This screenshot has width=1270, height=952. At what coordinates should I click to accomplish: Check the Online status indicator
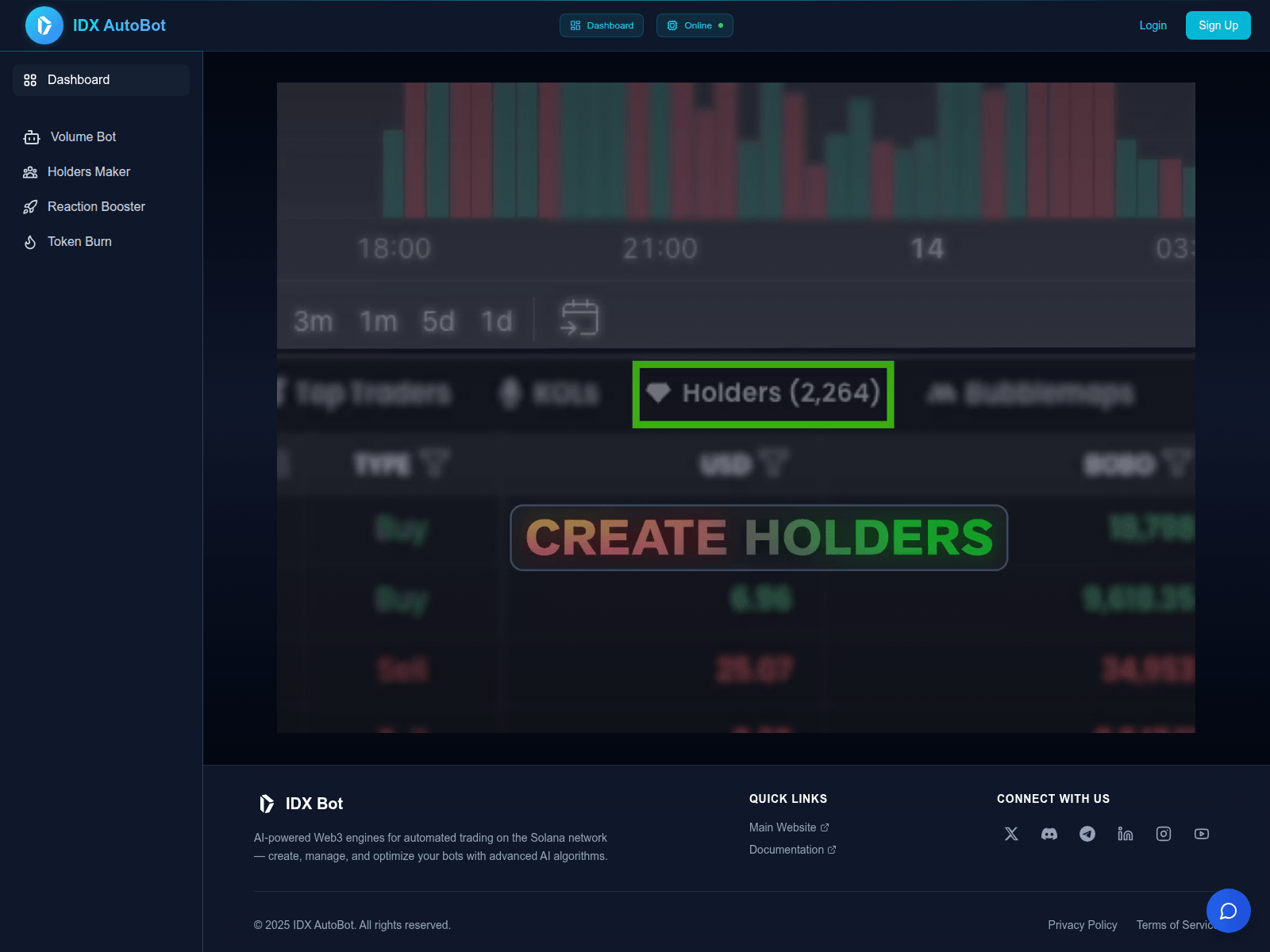tap(695, 25)
